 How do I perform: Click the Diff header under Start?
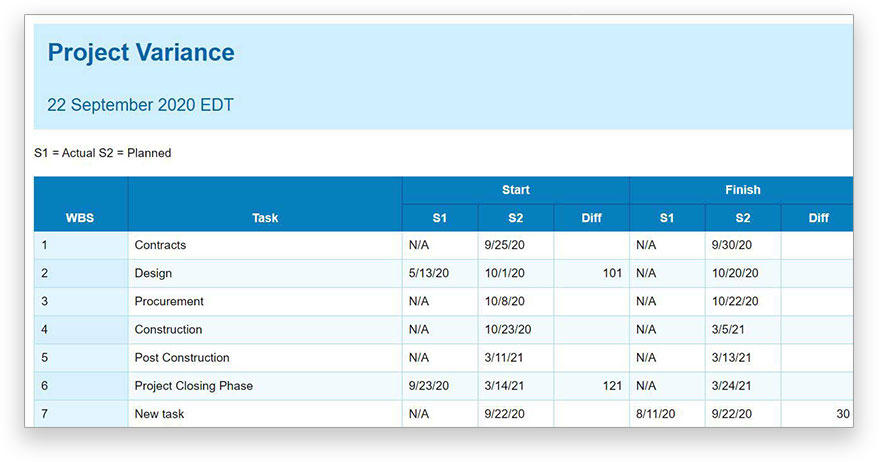591,218
